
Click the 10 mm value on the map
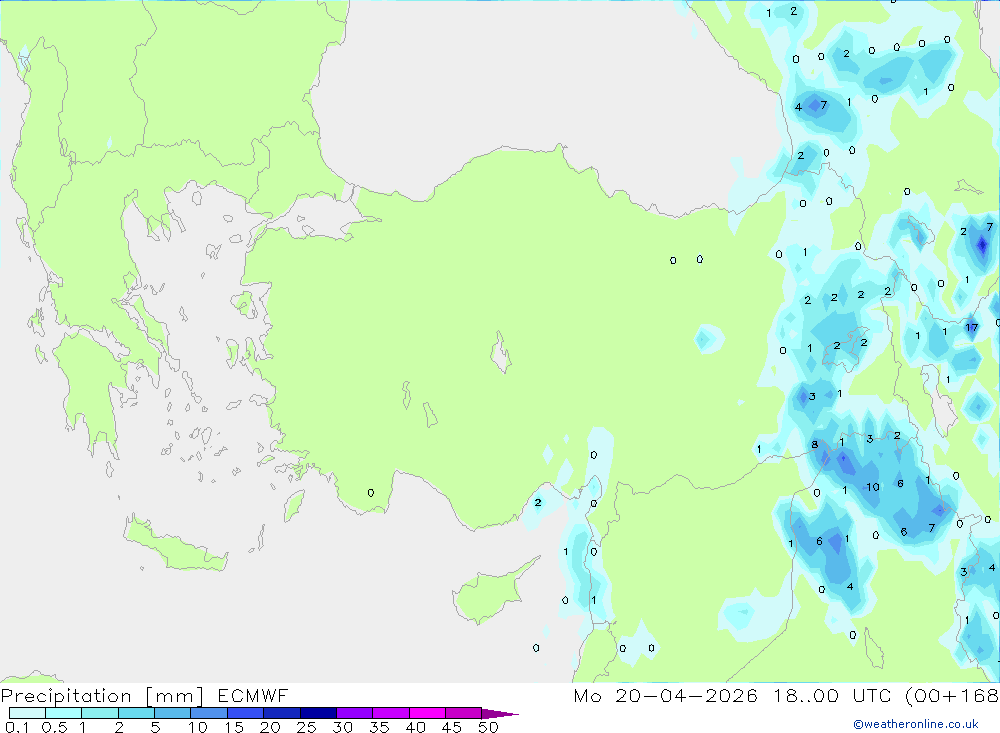872,487
